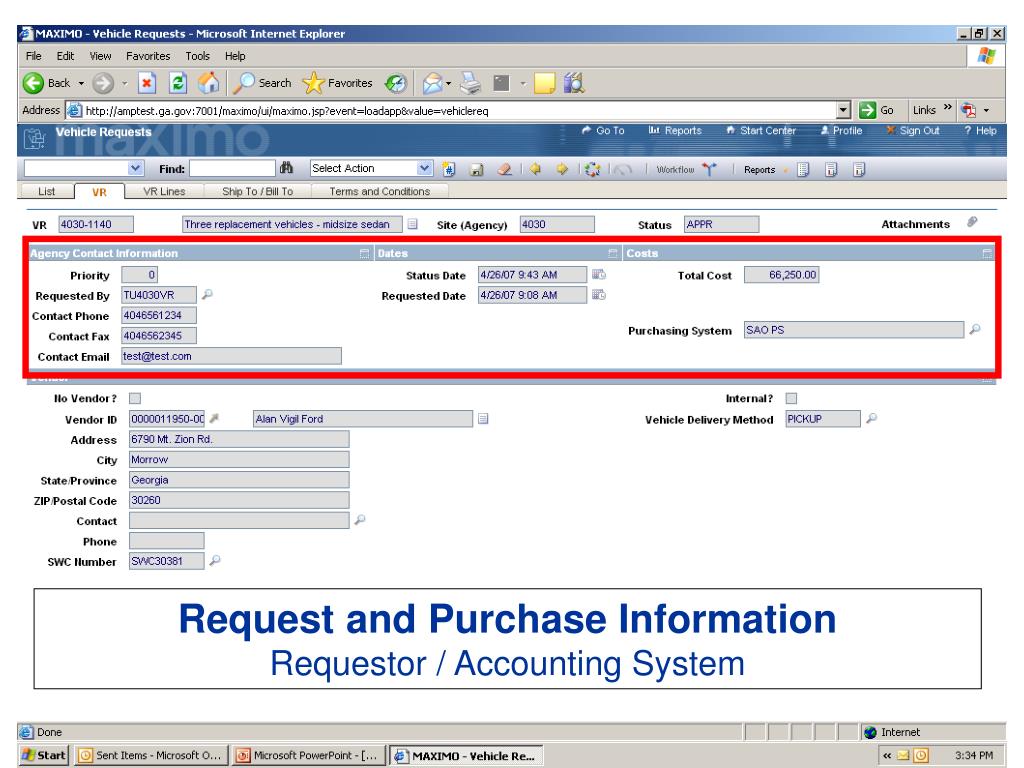This screenshot has height=768, width=1024.
Task: Click the browser History icon
Action: click(396, 83)
